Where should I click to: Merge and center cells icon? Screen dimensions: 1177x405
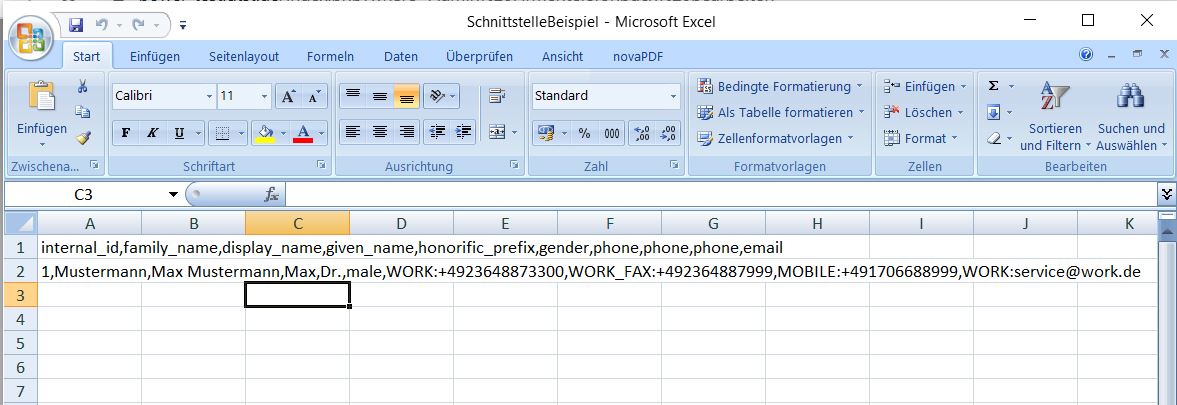tap(497, 132)
